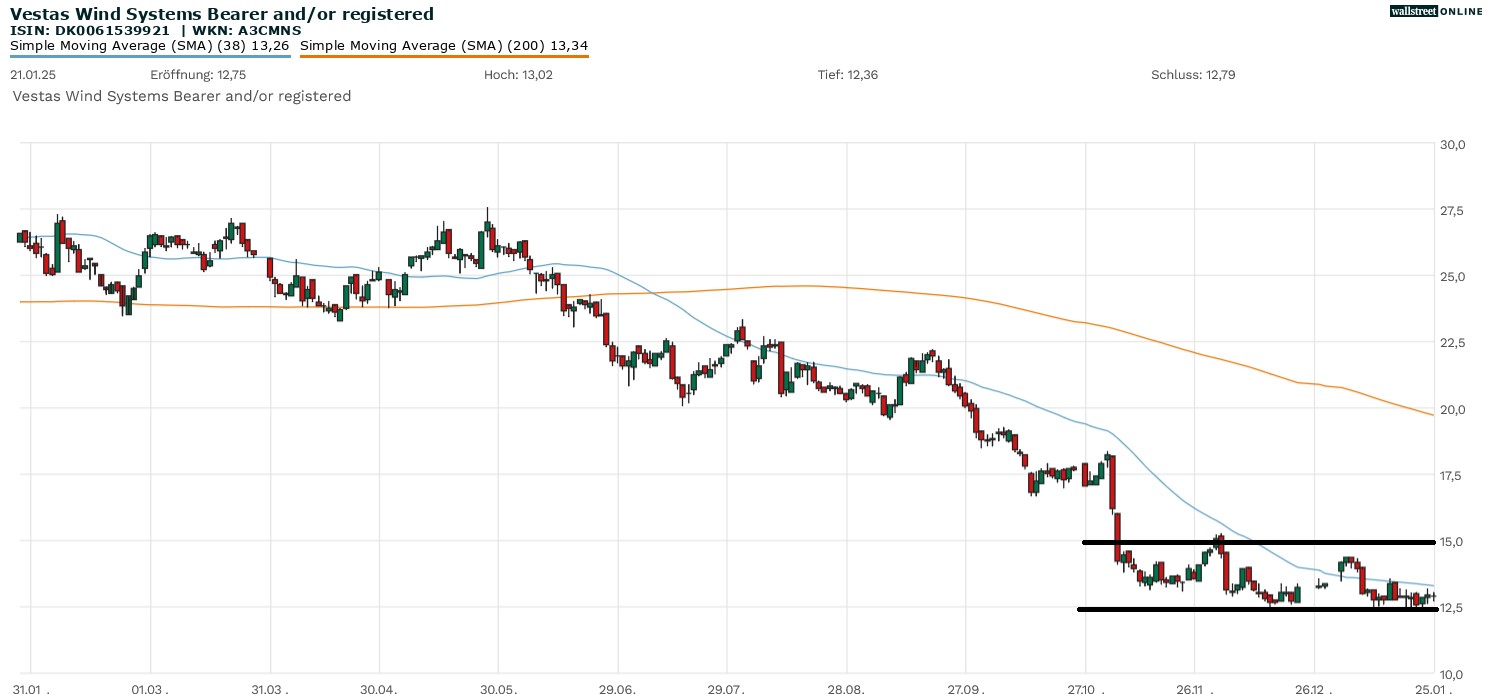Toggle the Simple Moving Average (38) legend
Image resolution: width=1490 pixels, height=694 pixels.
[150, 44]
